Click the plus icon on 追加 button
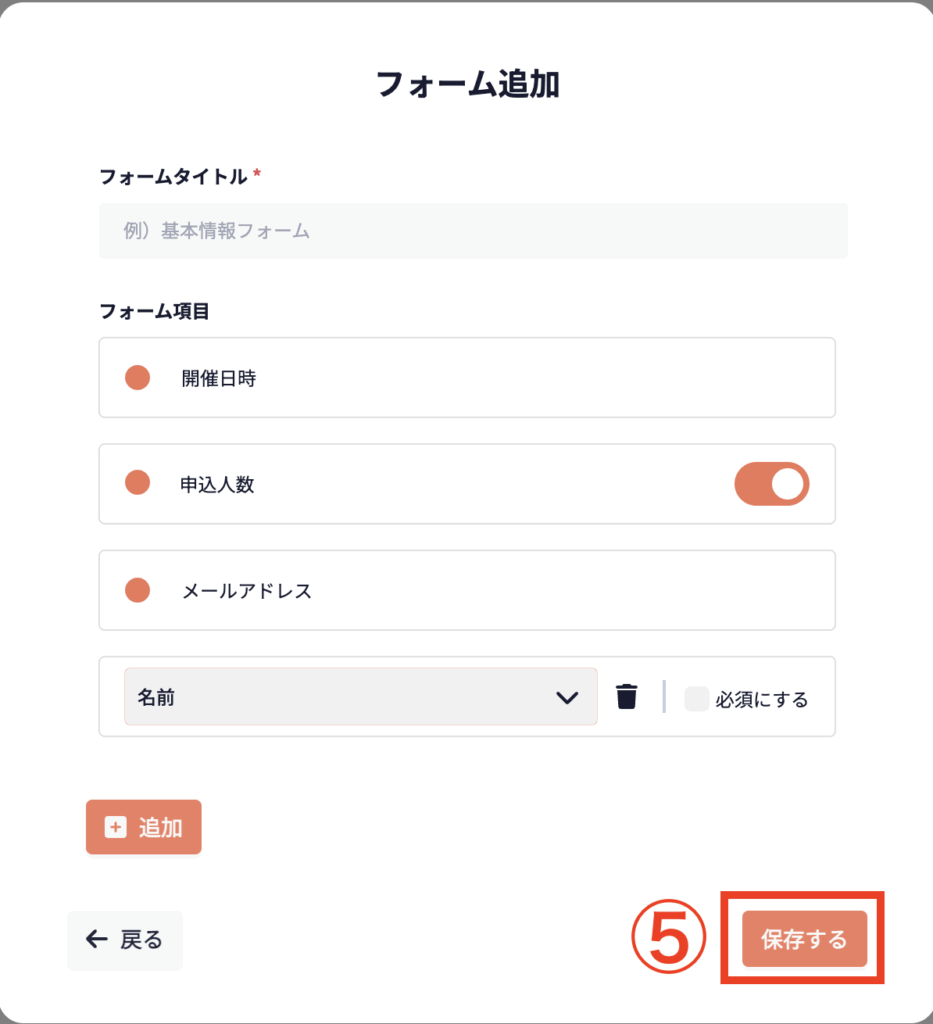 tap(116, 827)
